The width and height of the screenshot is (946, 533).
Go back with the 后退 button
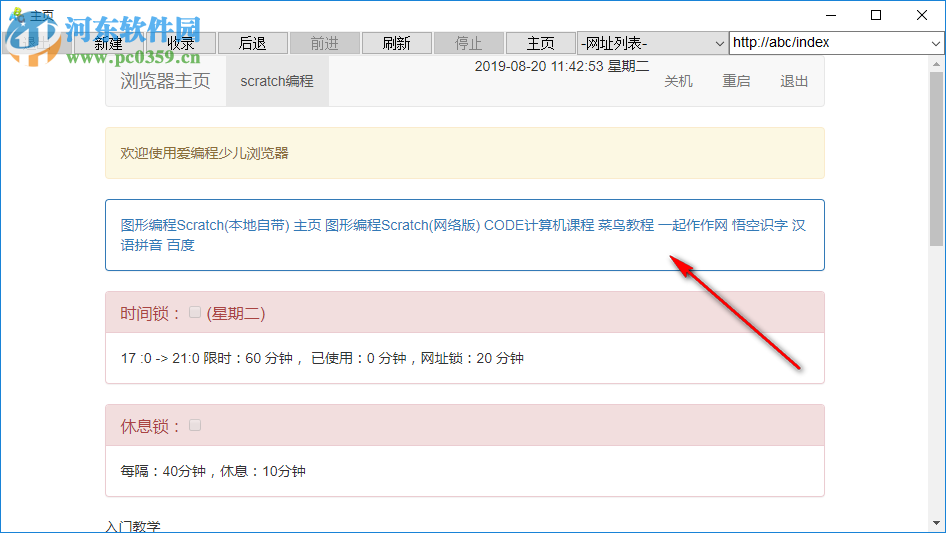(x=252, y=43)
